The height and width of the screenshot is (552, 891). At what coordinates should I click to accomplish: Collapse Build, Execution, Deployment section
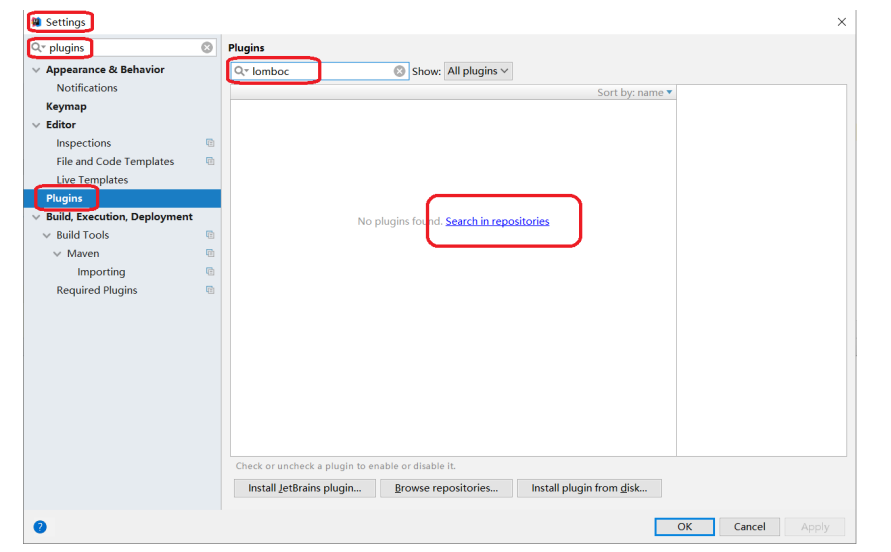coord(37,217)
